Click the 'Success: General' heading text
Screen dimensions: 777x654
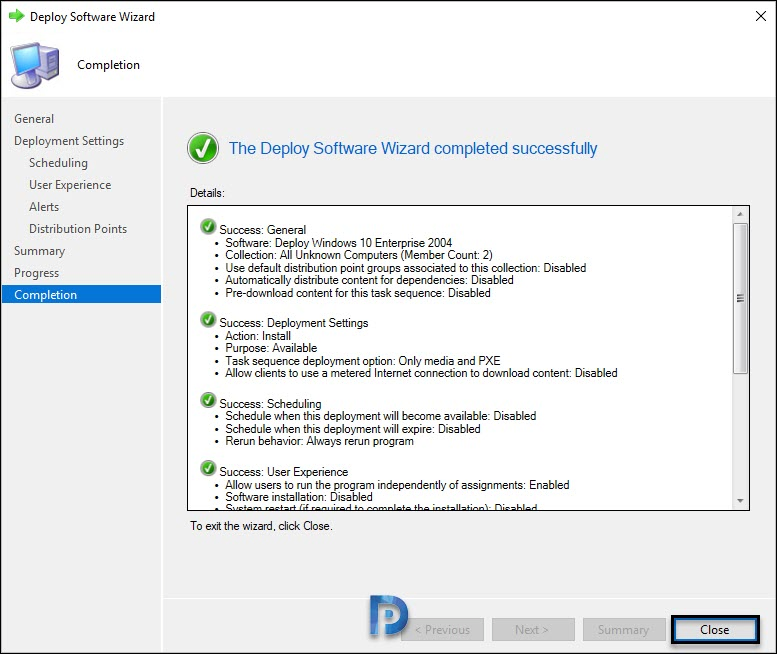coord(263,230)
